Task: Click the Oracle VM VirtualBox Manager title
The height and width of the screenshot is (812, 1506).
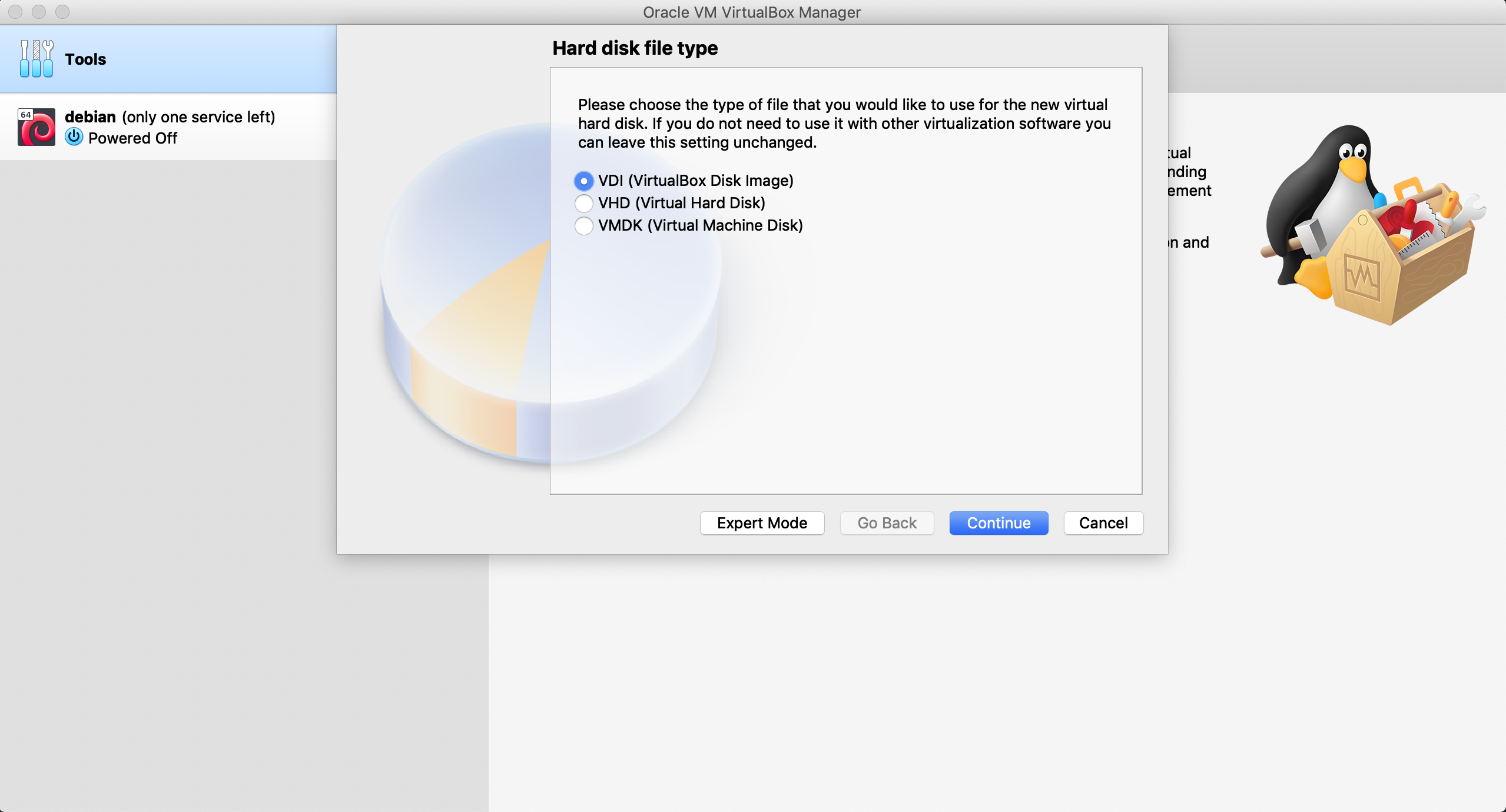Action: 751,12
